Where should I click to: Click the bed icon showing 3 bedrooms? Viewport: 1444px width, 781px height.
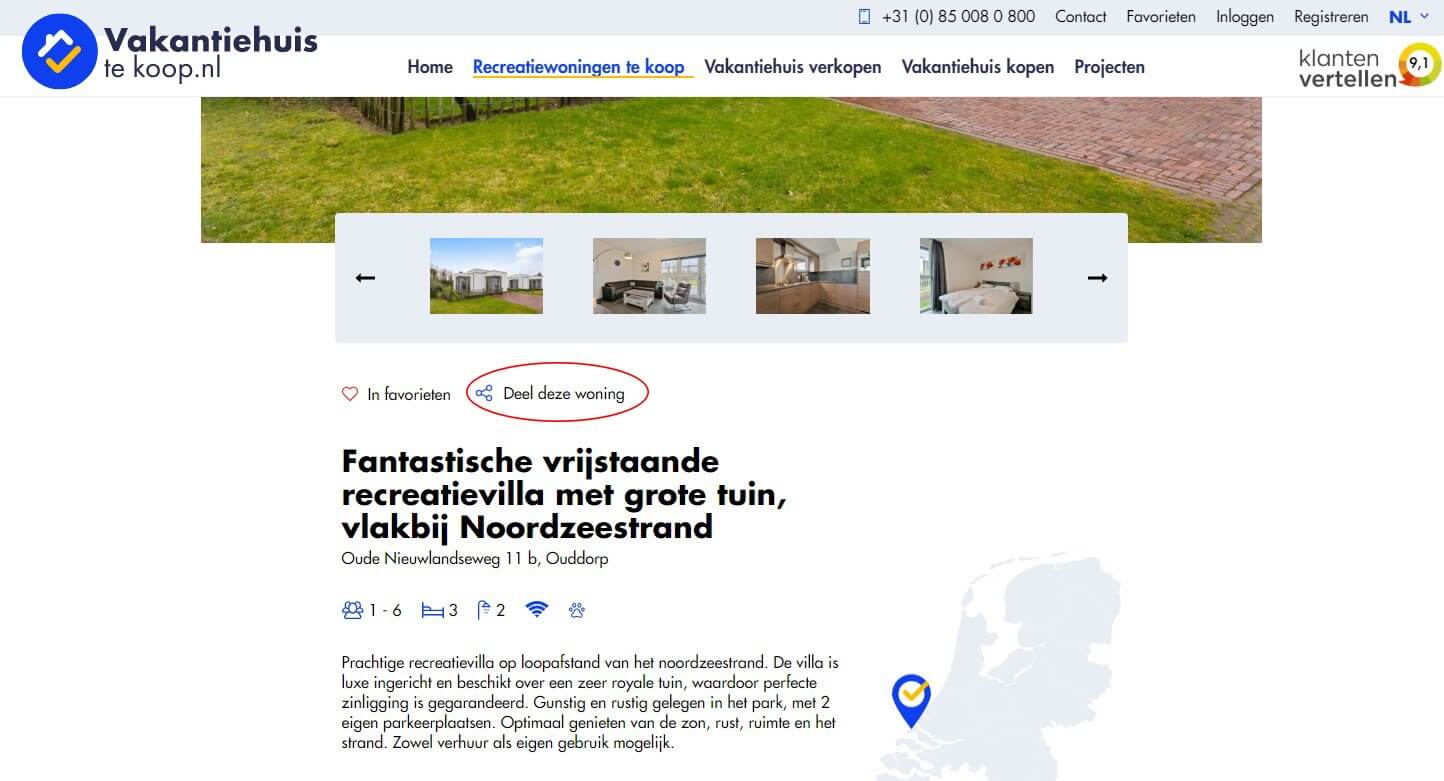click(x=432, y=610)
